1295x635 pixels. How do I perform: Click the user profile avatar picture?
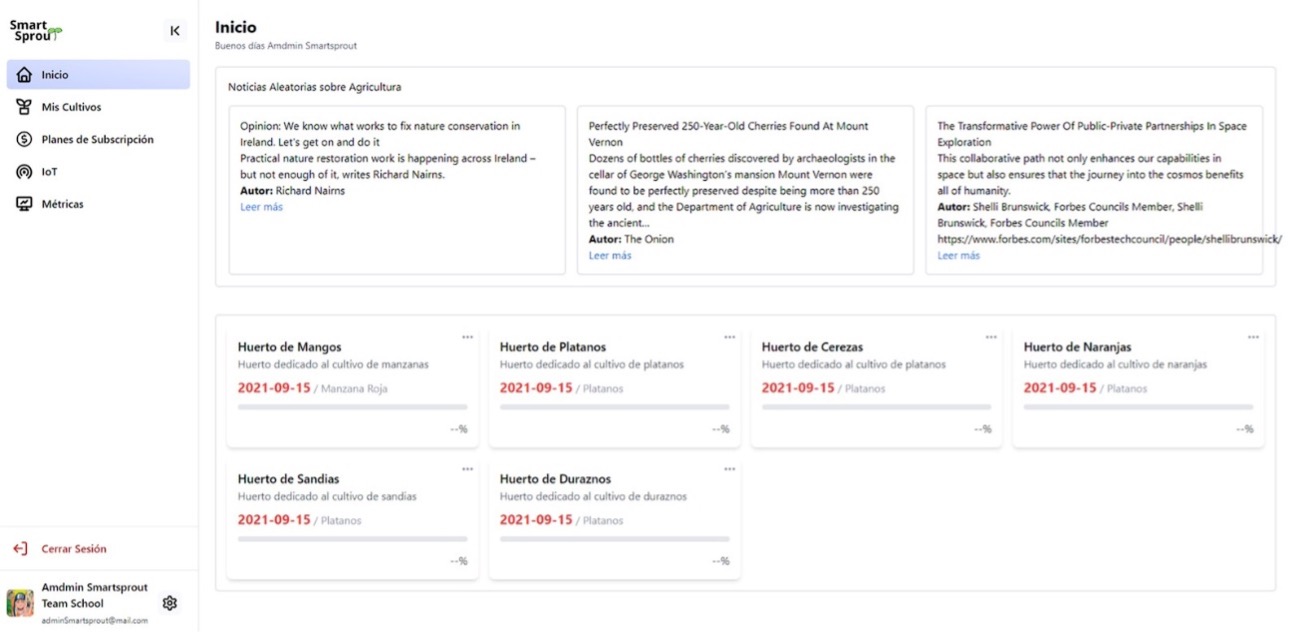[x=20, y=603]
